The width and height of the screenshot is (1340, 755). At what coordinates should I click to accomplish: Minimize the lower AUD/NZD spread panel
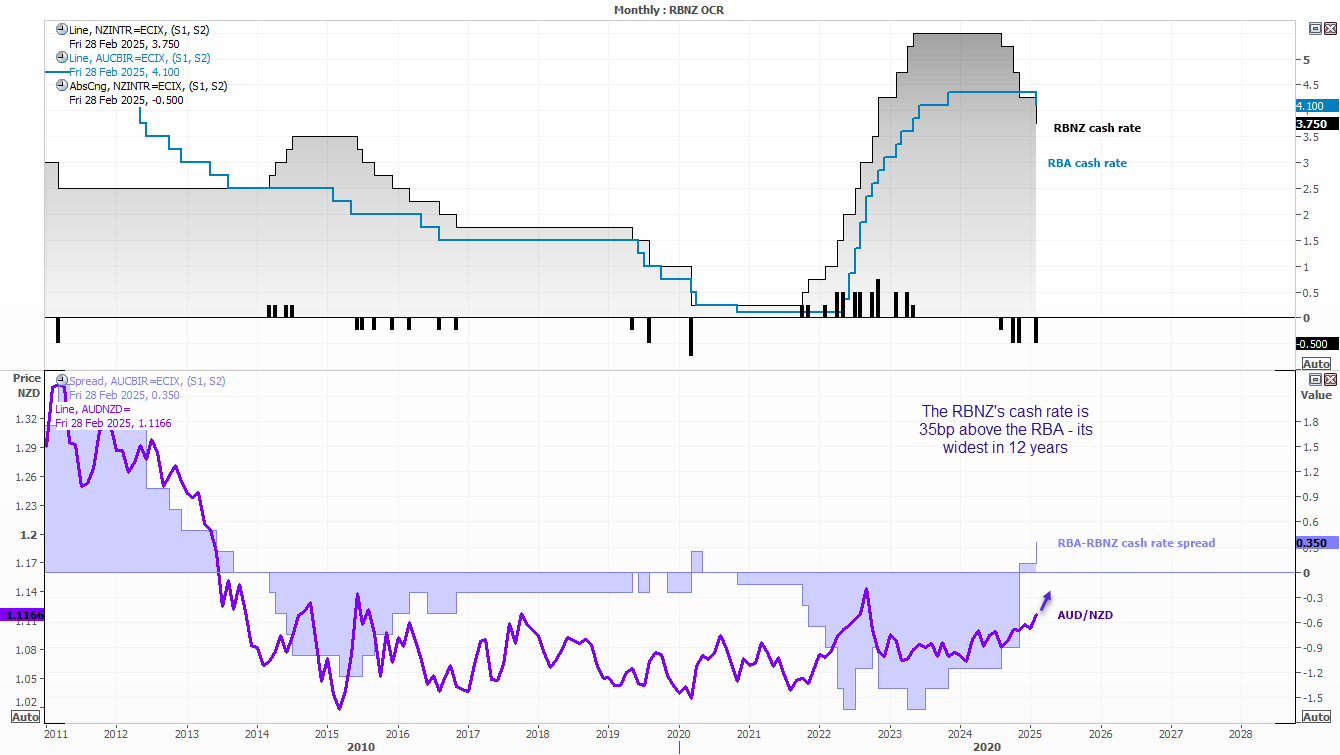pyautogui.click(x=1315, y=380)
